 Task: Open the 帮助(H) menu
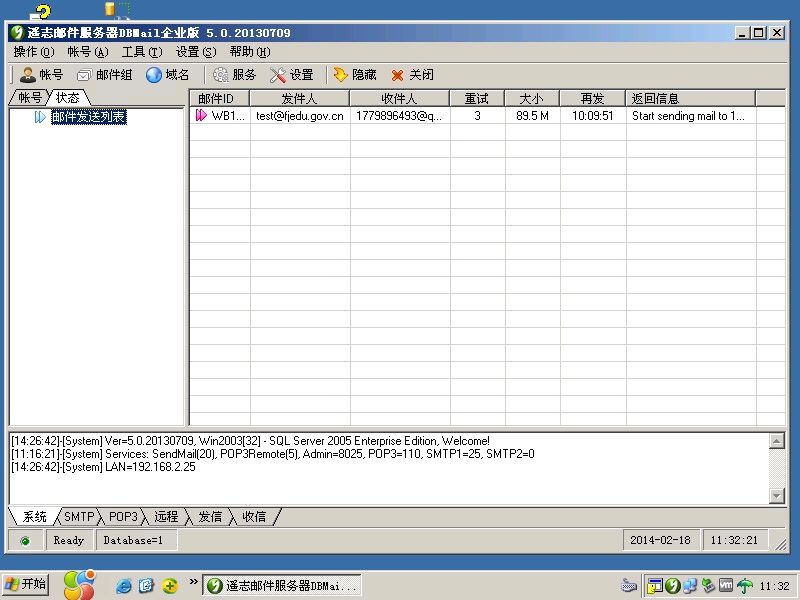(x=250, y=52)
